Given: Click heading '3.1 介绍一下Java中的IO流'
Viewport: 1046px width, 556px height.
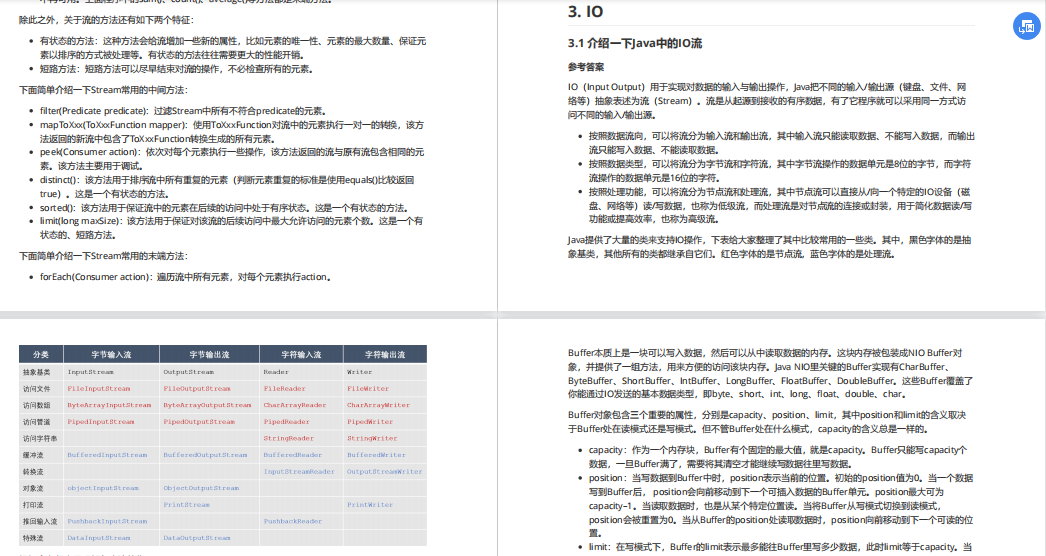Looking at the screenshot, I should [x=634, y=43].
